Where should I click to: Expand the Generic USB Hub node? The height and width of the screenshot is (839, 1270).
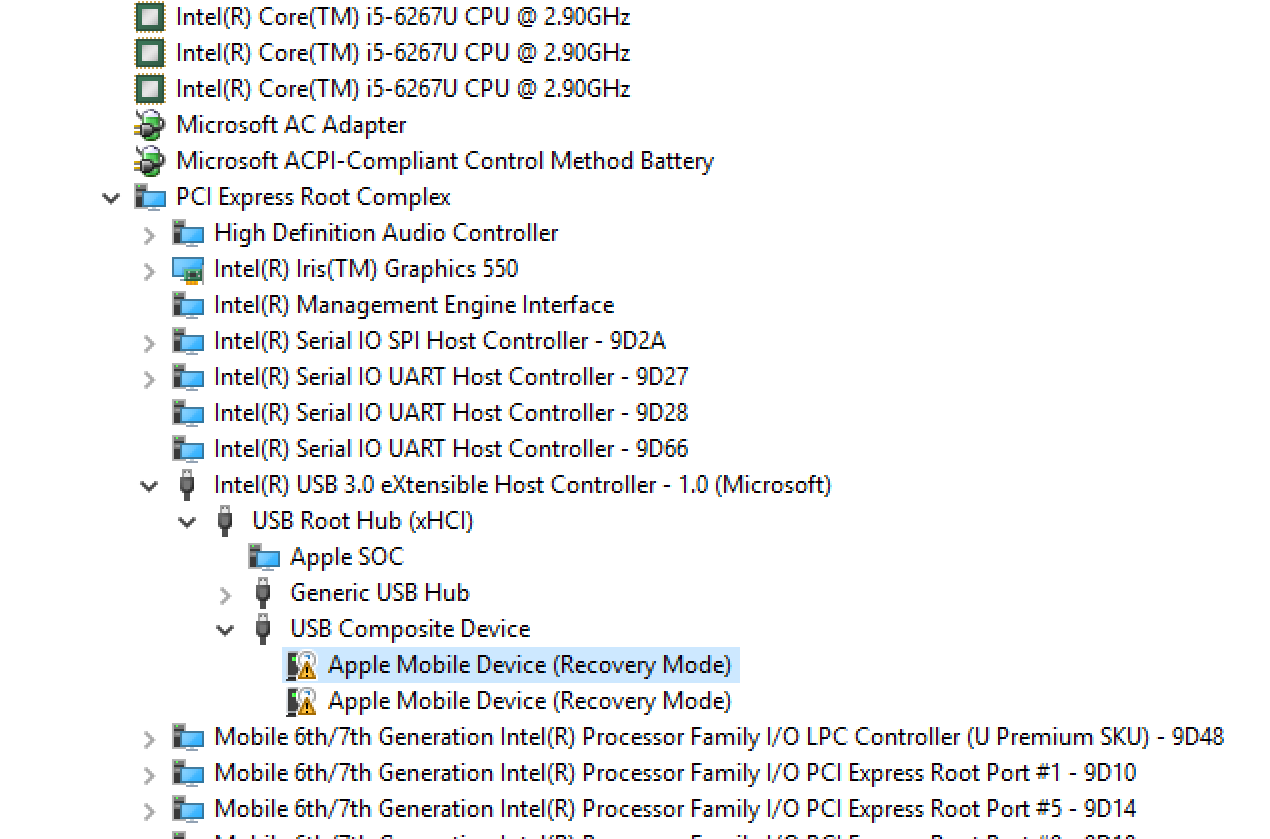[x=225, y=594]
